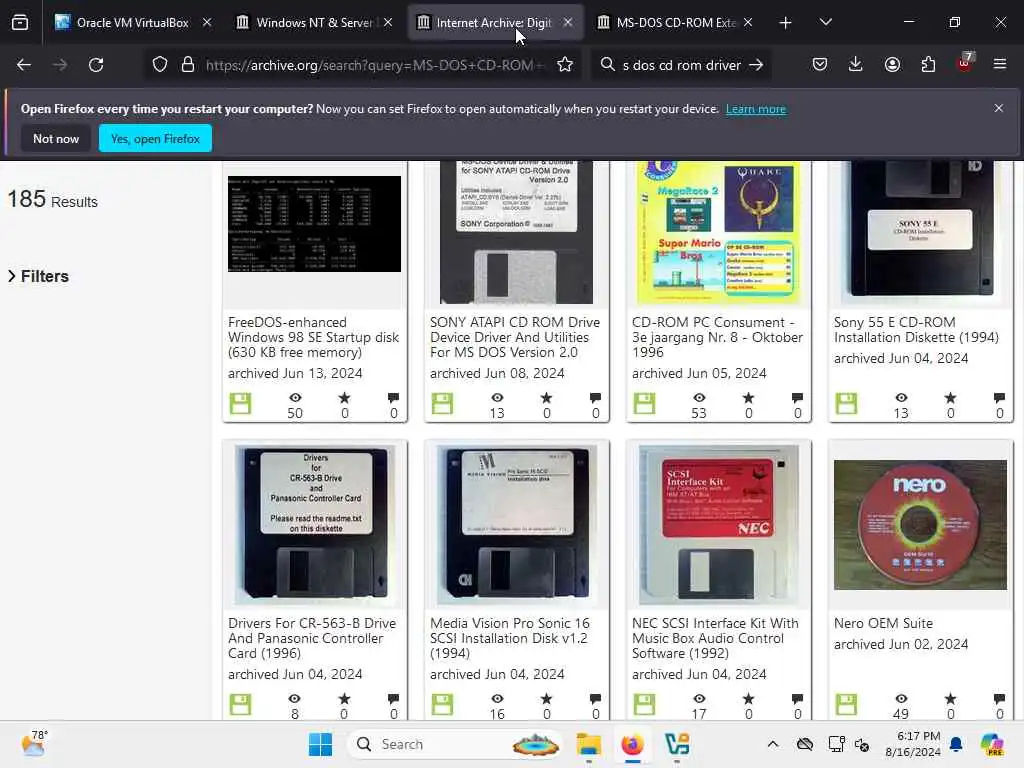The image size is (1024, 768).
Task: Open the Copilot preview icon in taskbar
Action: (992, 744)
